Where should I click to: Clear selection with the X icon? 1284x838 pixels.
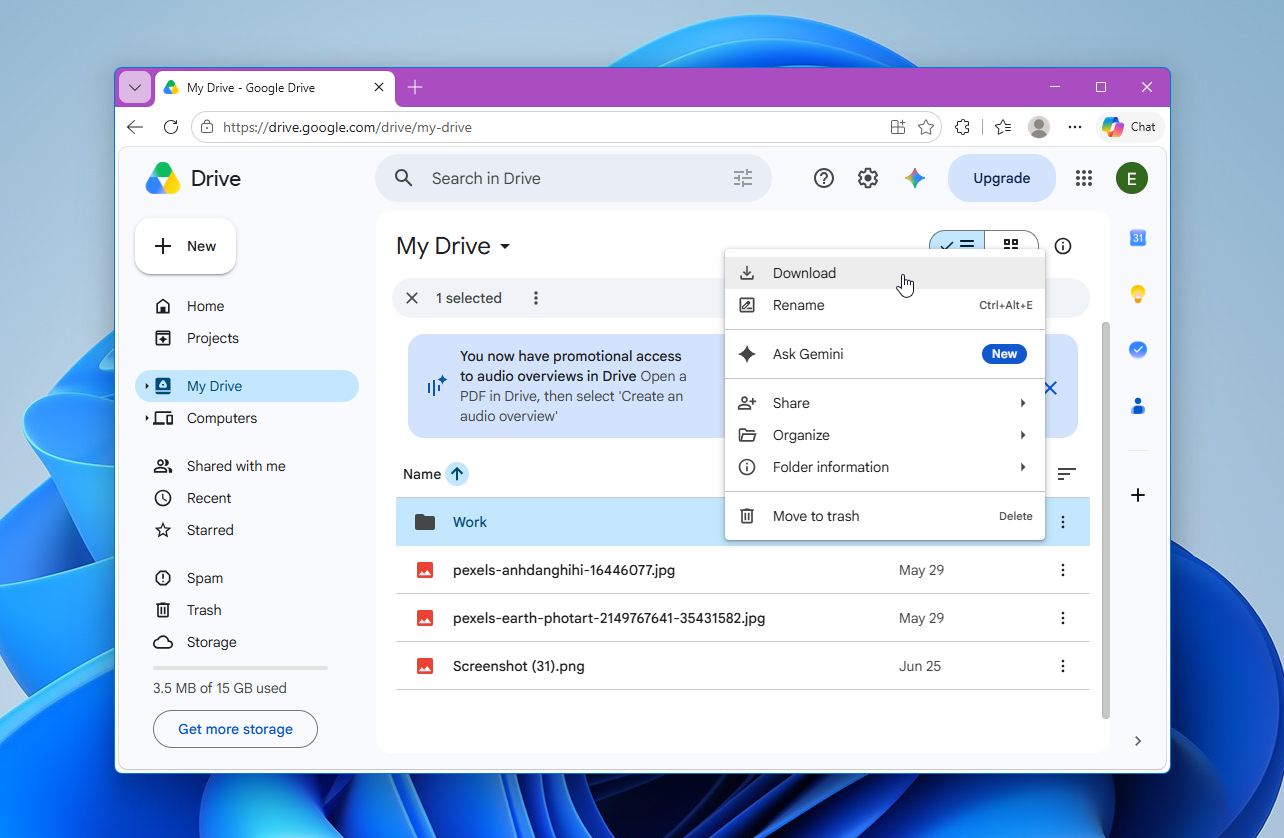[x=412, y=298]
